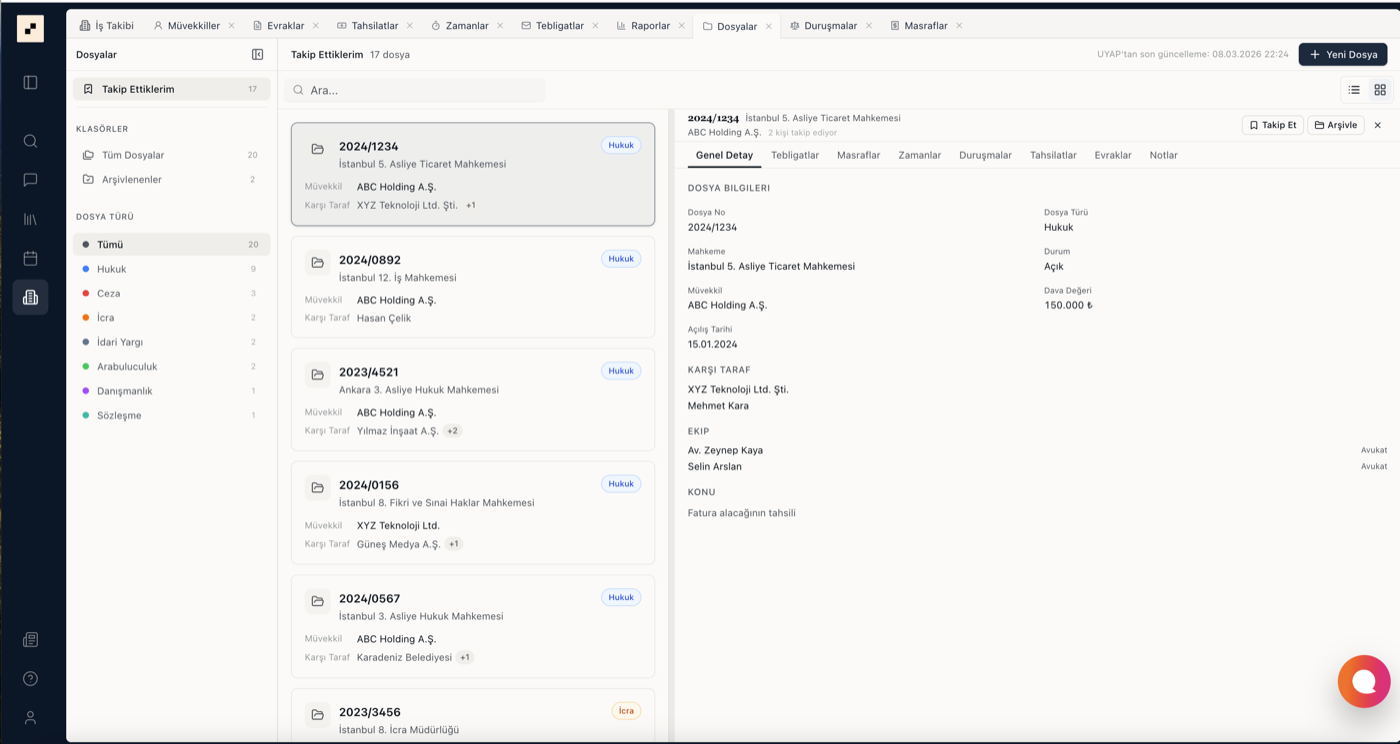Open the search icon in left sidebar
Image resolution: width=1400 pixels, height=744 pixels.
tap(30, 141)
